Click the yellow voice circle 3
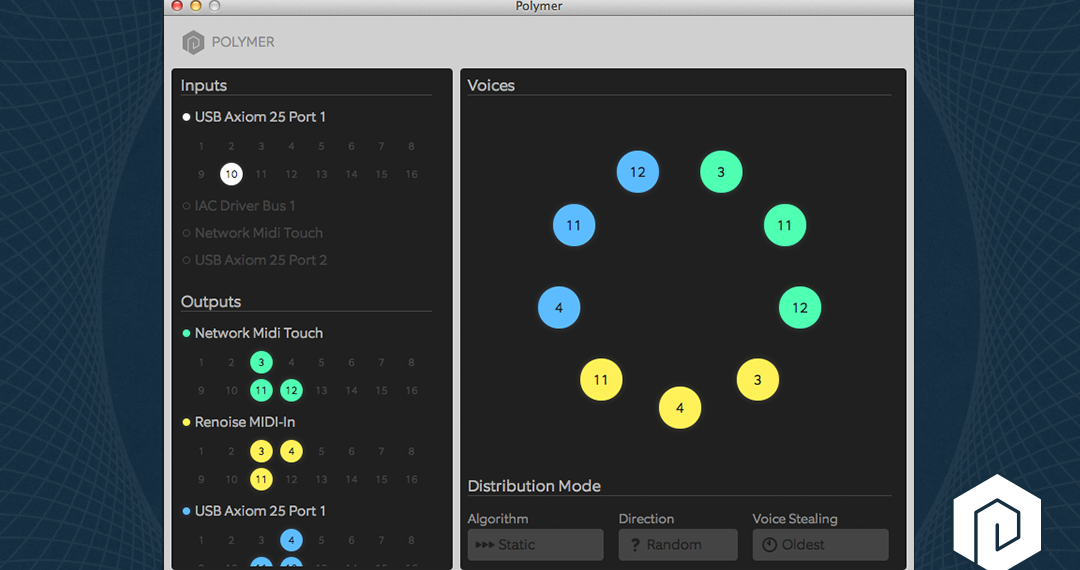Image resolution: width=1080 pixels, height=570 pixels. (x=758, y=379)
